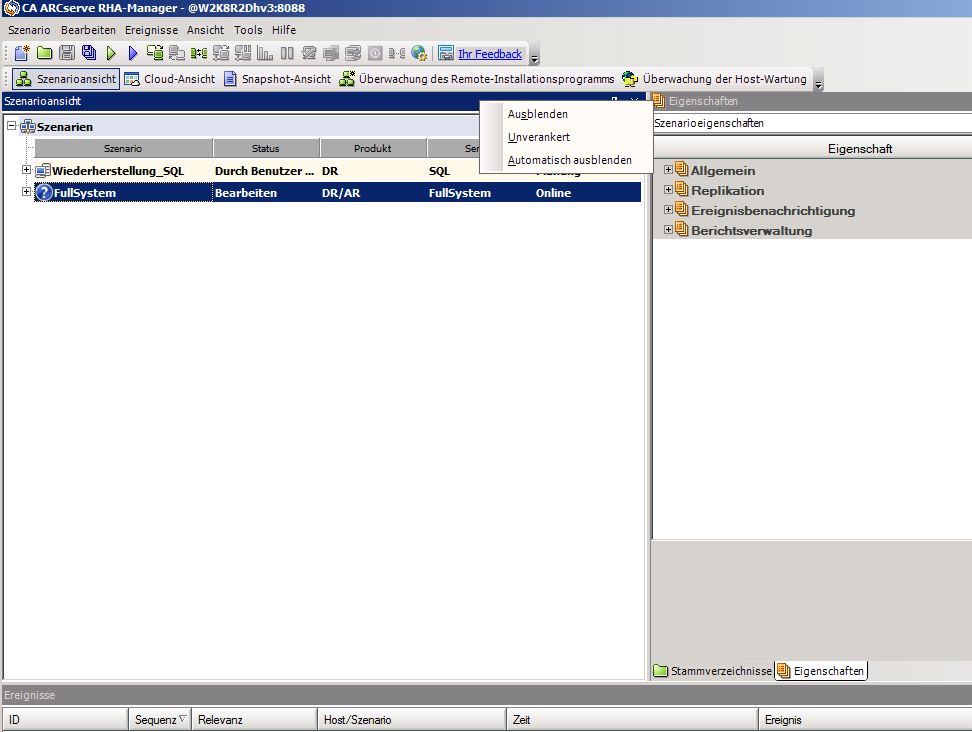Click the green Difference Report icon between two servers

[x=198, y=53]
